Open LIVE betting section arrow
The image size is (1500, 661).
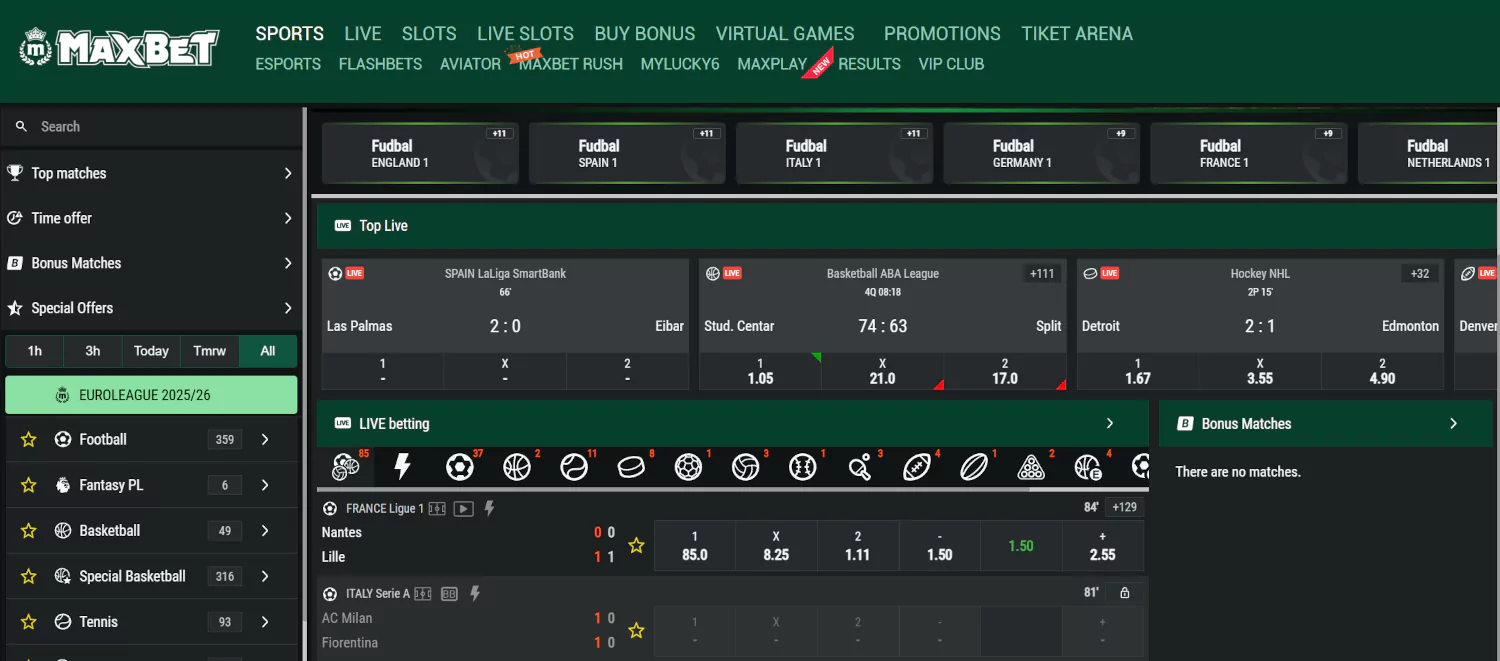coord(1110,423)
